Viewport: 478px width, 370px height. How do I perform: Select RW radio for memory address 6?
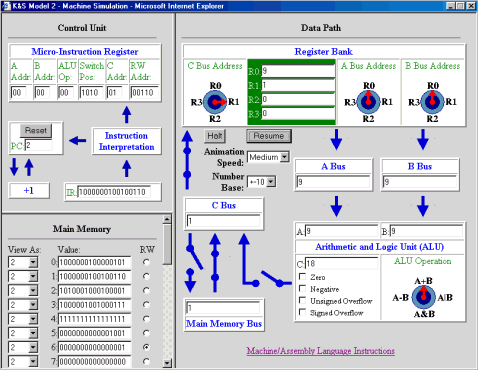point(146,347)
